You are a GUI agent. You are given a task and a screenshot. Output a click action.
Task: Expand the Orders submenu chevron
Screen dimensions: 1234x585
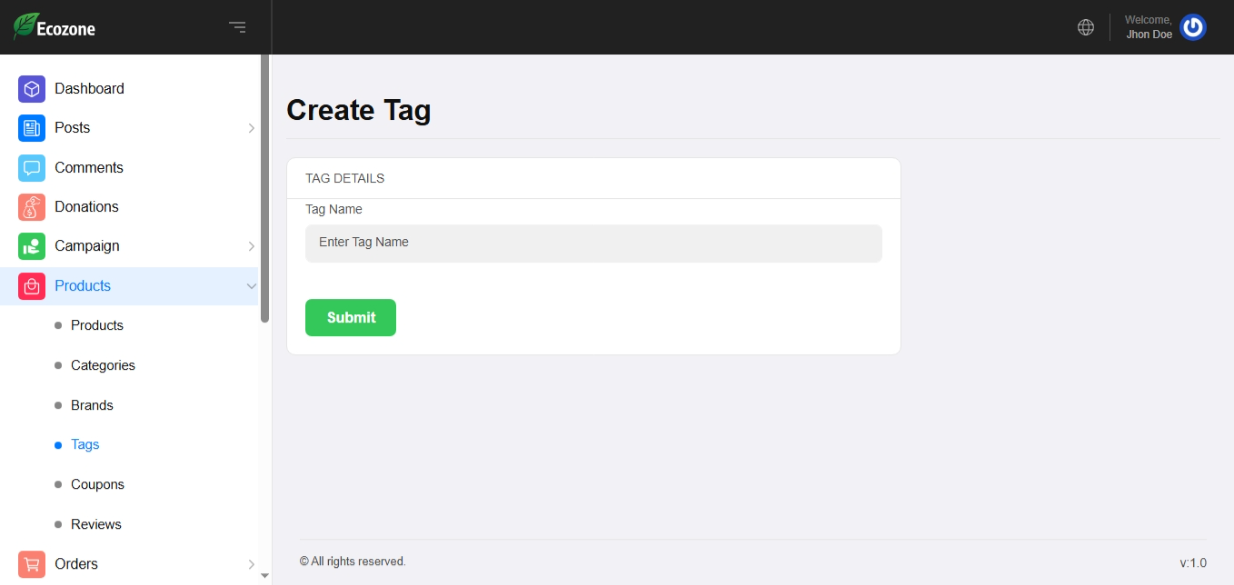click(251, 564)
